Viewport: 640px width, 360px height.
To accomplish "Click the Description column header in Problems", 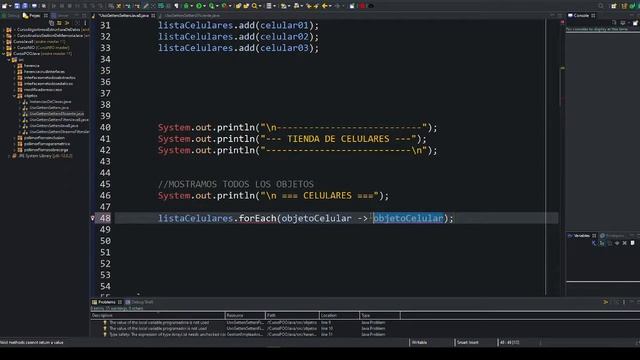I will point(158,316).
